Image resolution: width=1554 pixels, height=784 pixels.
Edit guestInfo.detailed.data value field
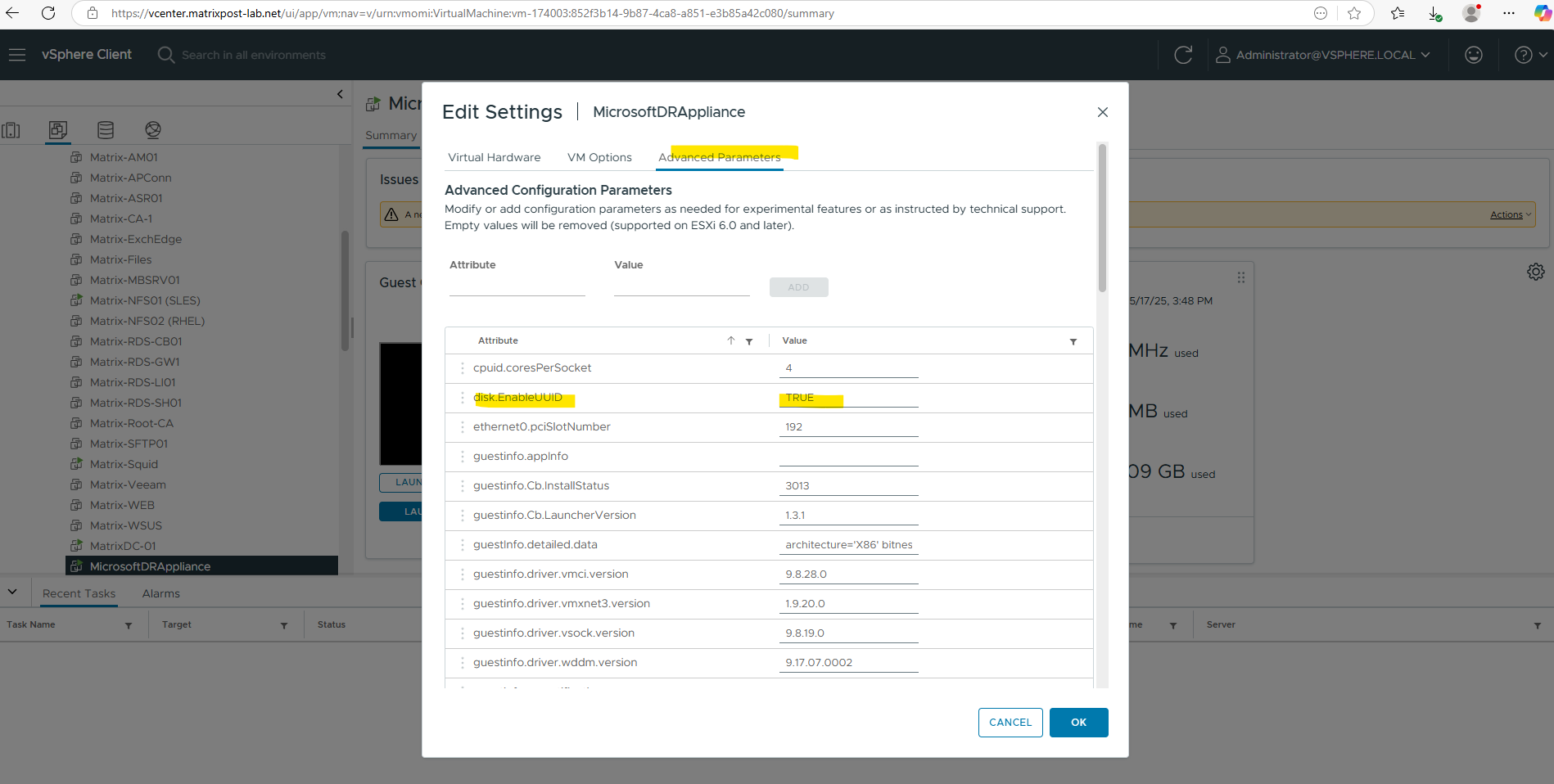pos(849,545)
